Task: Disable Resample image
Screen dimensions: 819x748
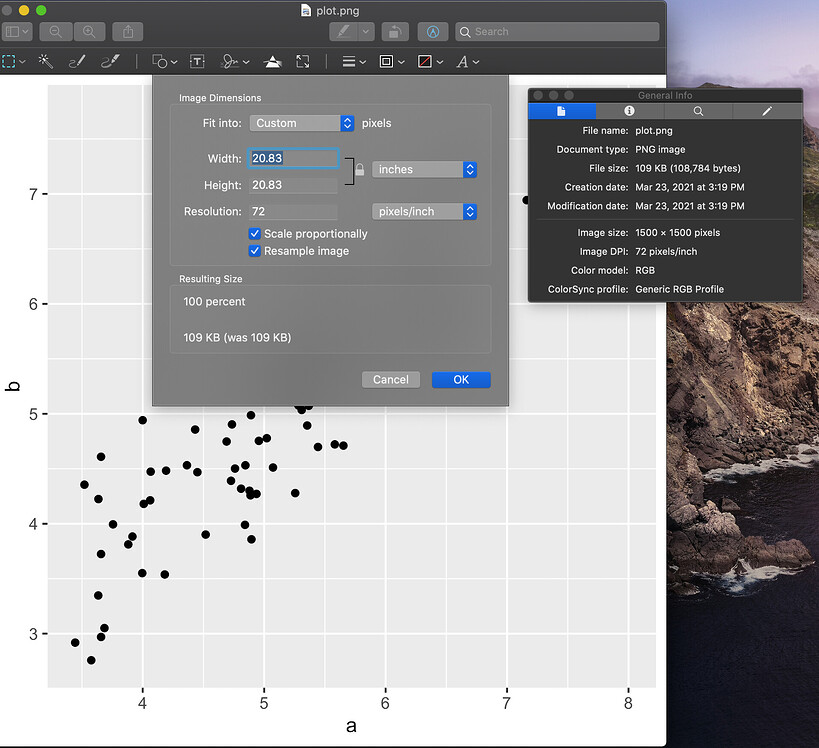Action: pos(253,251)
